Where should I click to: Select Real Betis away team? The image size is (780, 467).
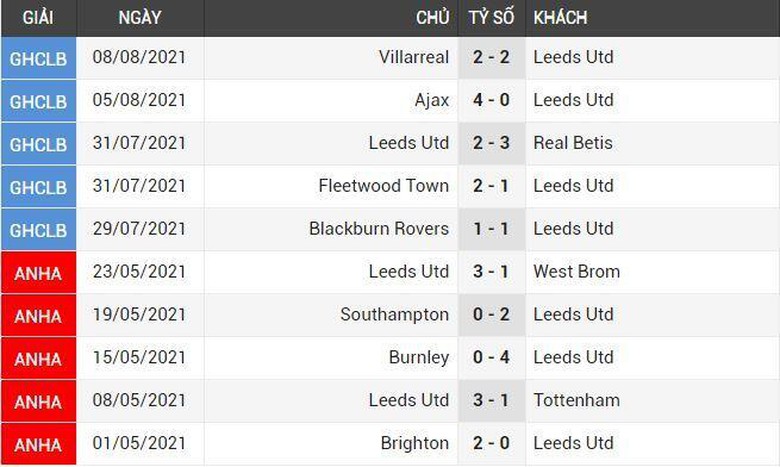pos(573,143)
